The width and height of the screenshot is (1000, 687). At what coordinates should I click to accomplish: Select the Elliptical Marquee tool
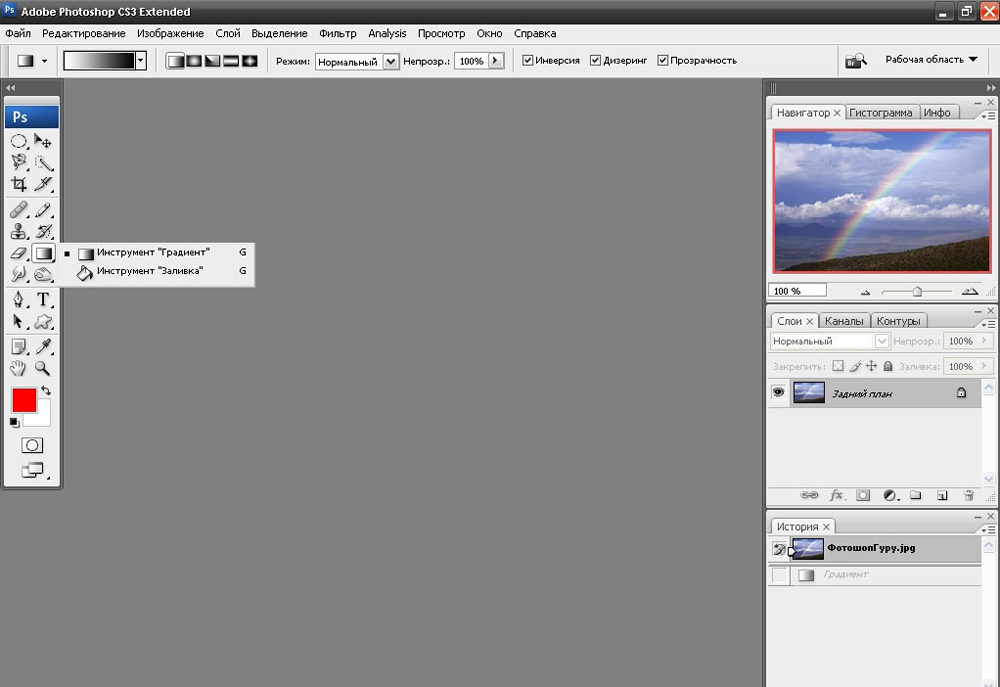(18, 141)
